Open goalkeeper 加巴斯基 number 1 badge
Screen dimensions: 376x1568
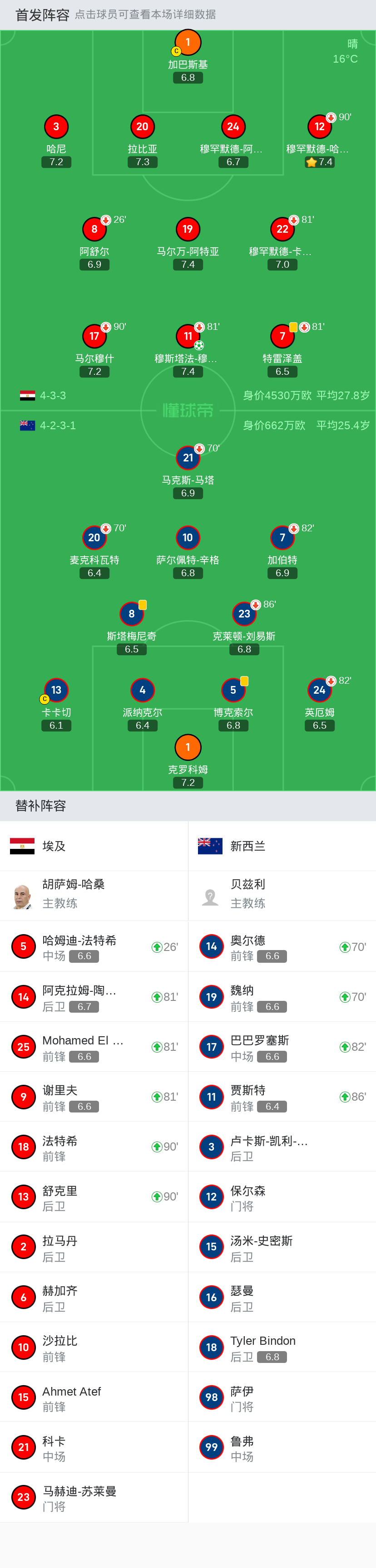[x=188, y=43]
